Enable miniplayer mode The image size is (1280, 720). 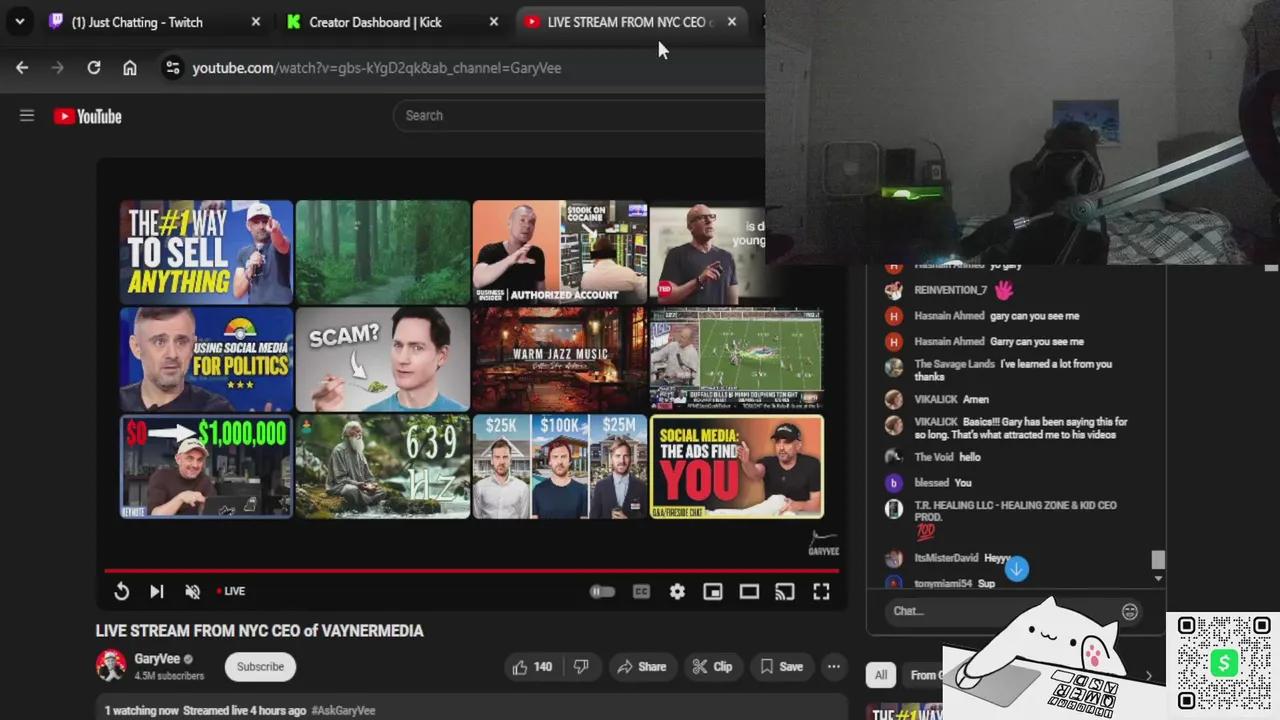click(x=713, y=591)
